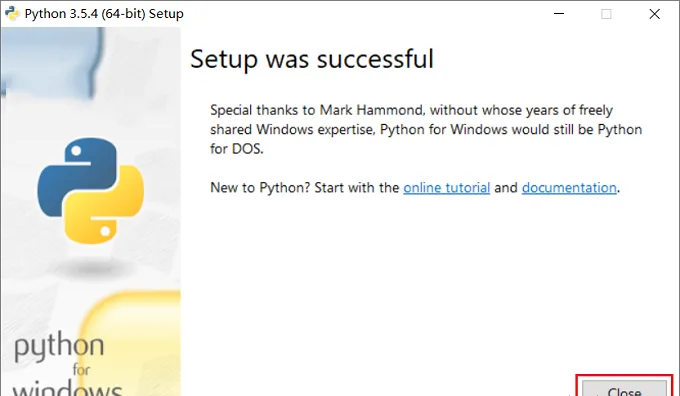Image resolution: width=680 pixels, height=396 pixels.
Task: Open the online tutorial link
Action: click(x=446, y=187)
